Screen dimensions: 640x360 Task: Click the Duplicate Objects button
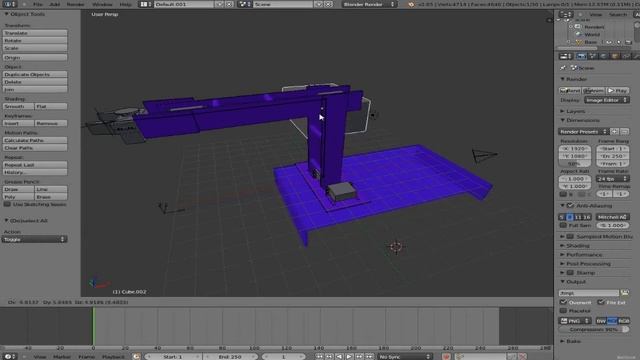[35, 74]
